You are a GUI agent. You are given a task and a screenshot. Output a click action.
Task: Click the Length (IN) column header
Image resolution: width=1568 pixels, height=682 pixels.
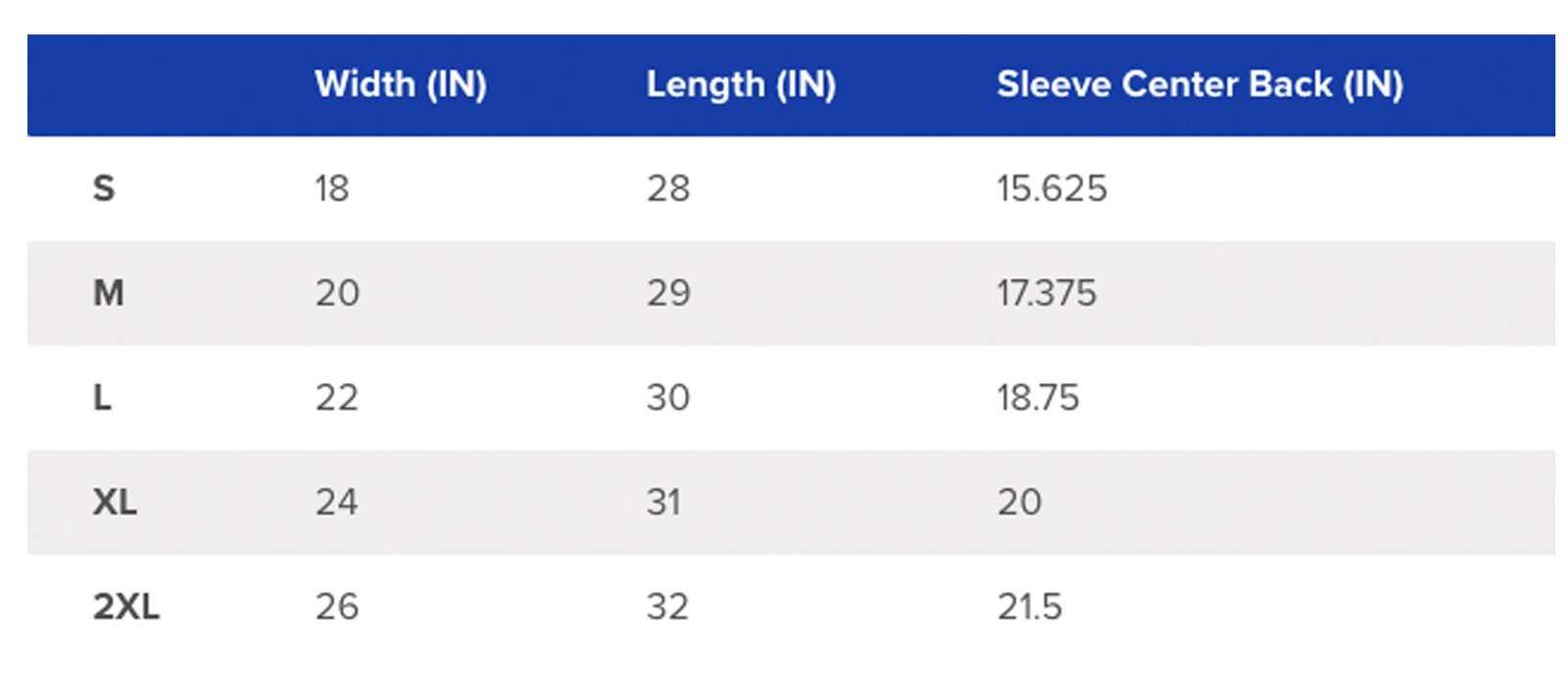click(740, 85)
